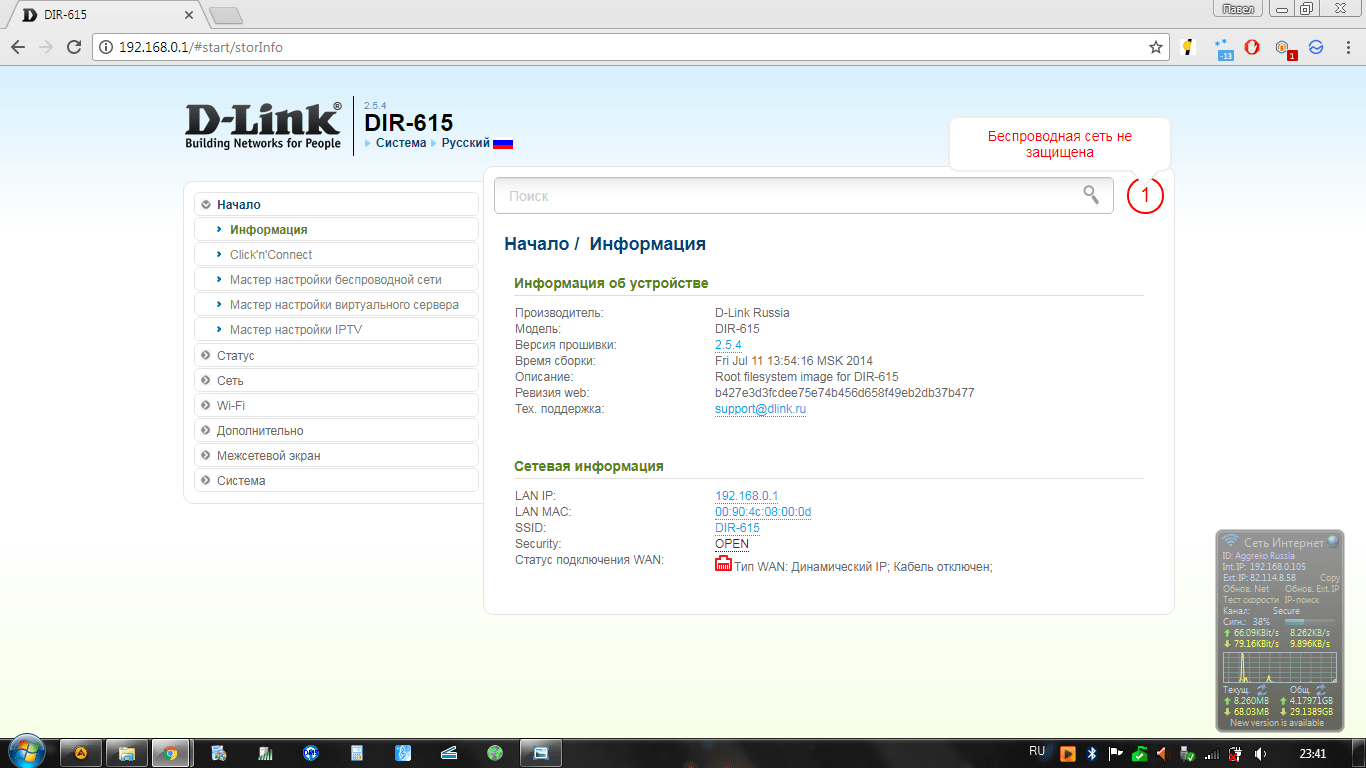Click the SSID DIR-615 link
The image size is (1366, 768).
(737, 528)
